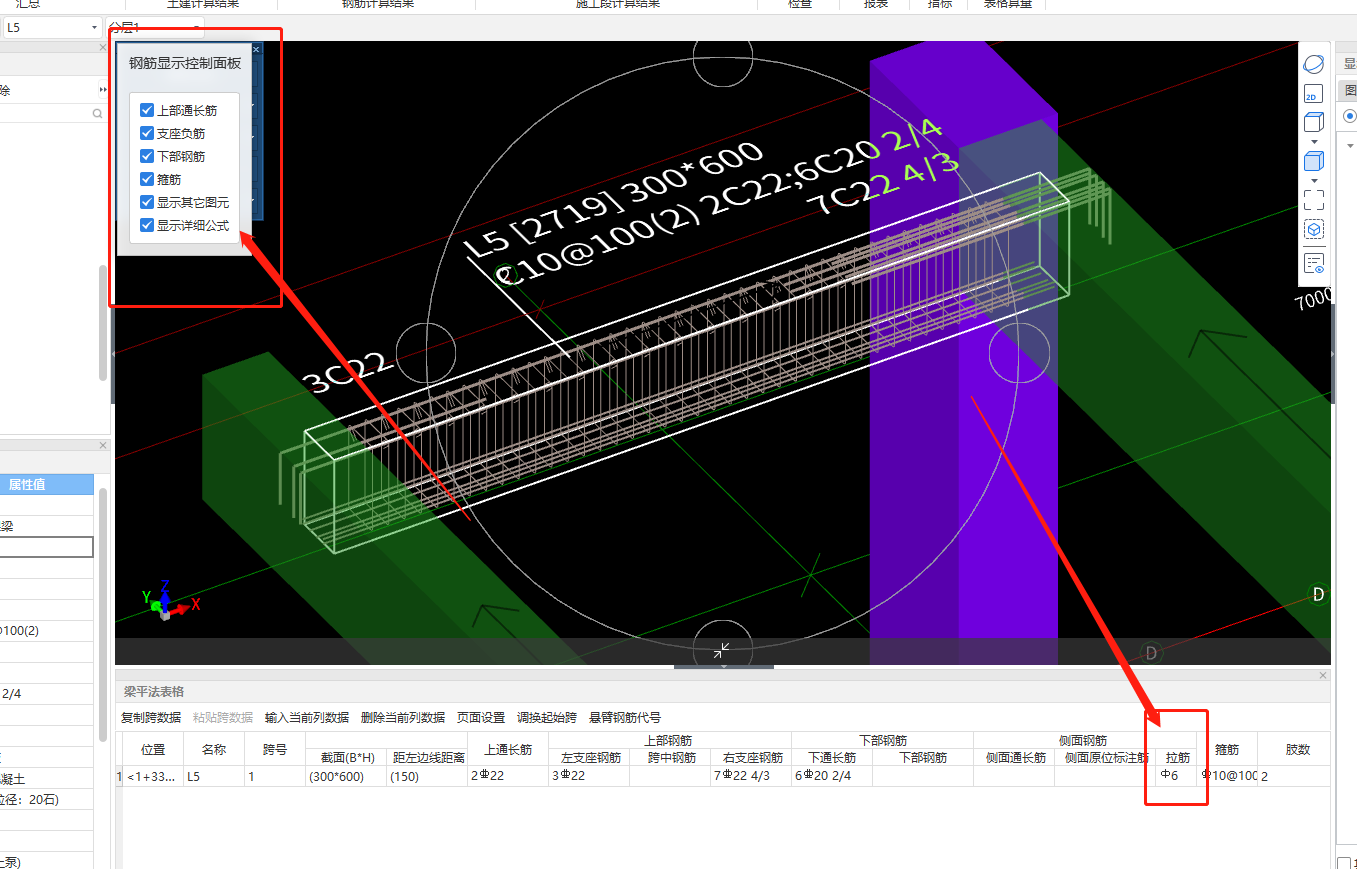This screenshot has width=1357, height=869.
Task: Switch to 2D view mode
Action: (1313, 94)
